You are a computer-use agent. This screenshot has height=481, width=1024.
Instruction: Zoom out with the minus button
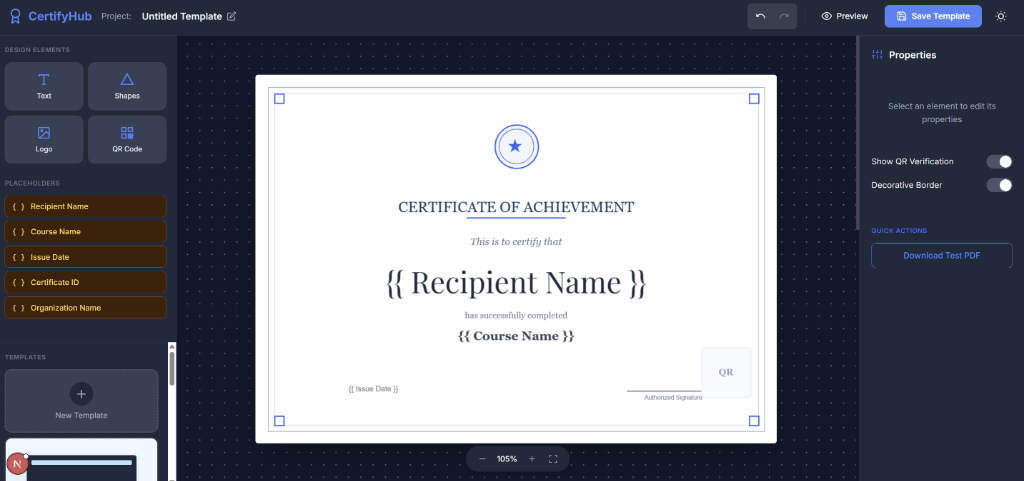[482, 459]
